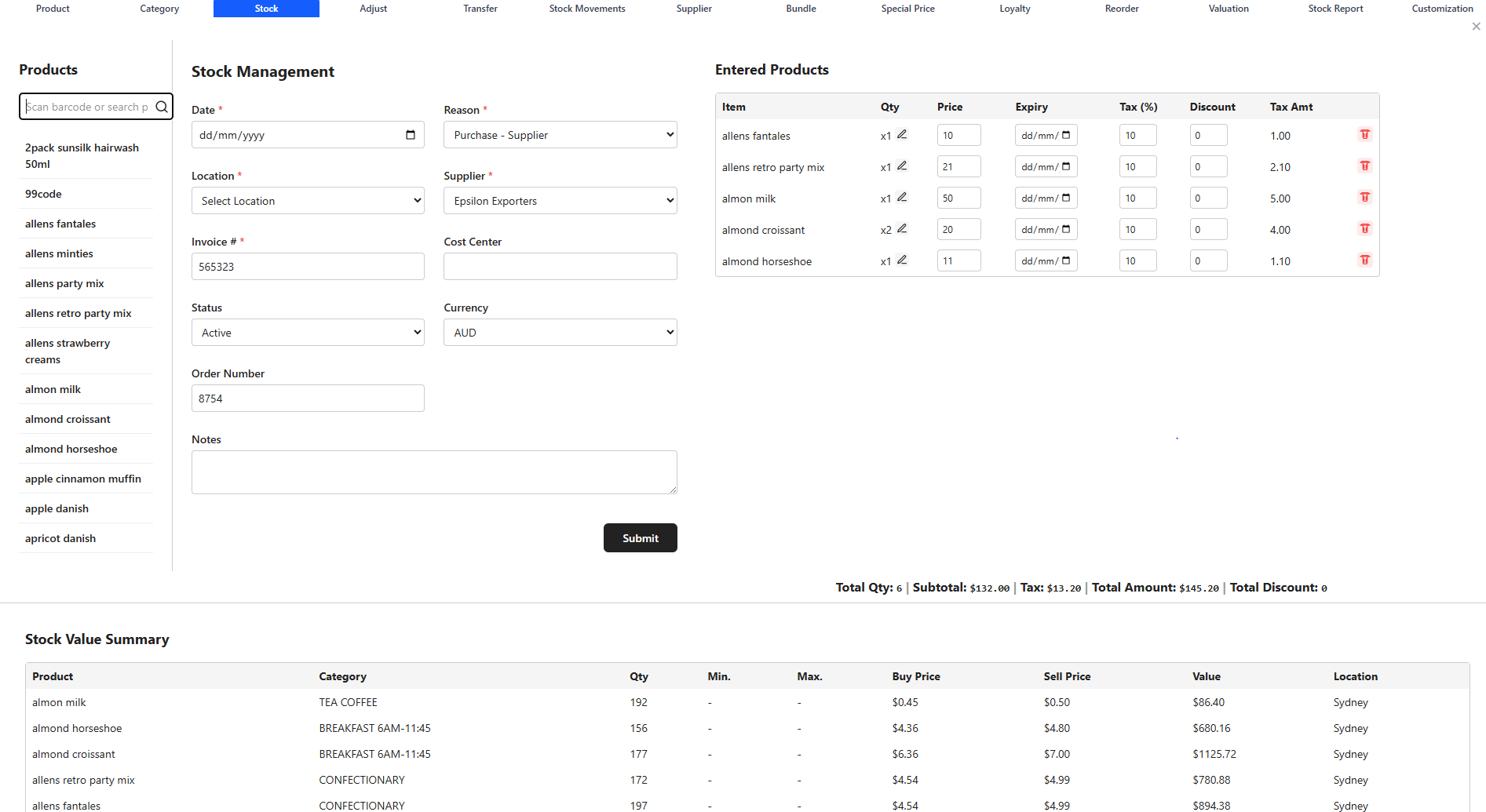Screen dimensions: 1486x812
Task: Edit quantity for allens retro party mix row
Action: click(902, 166)
